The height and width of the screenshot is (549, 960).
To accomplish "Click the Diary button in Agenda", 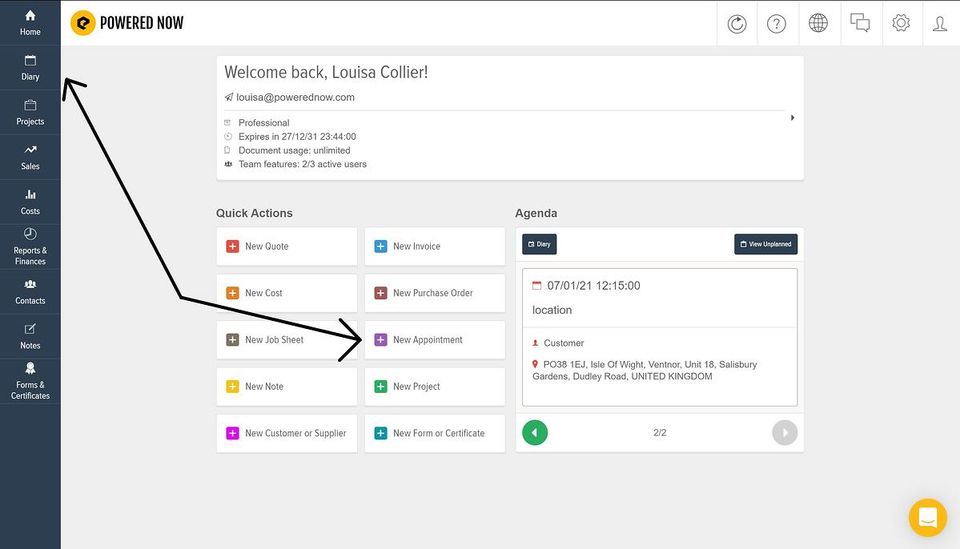I will point(539,244).
